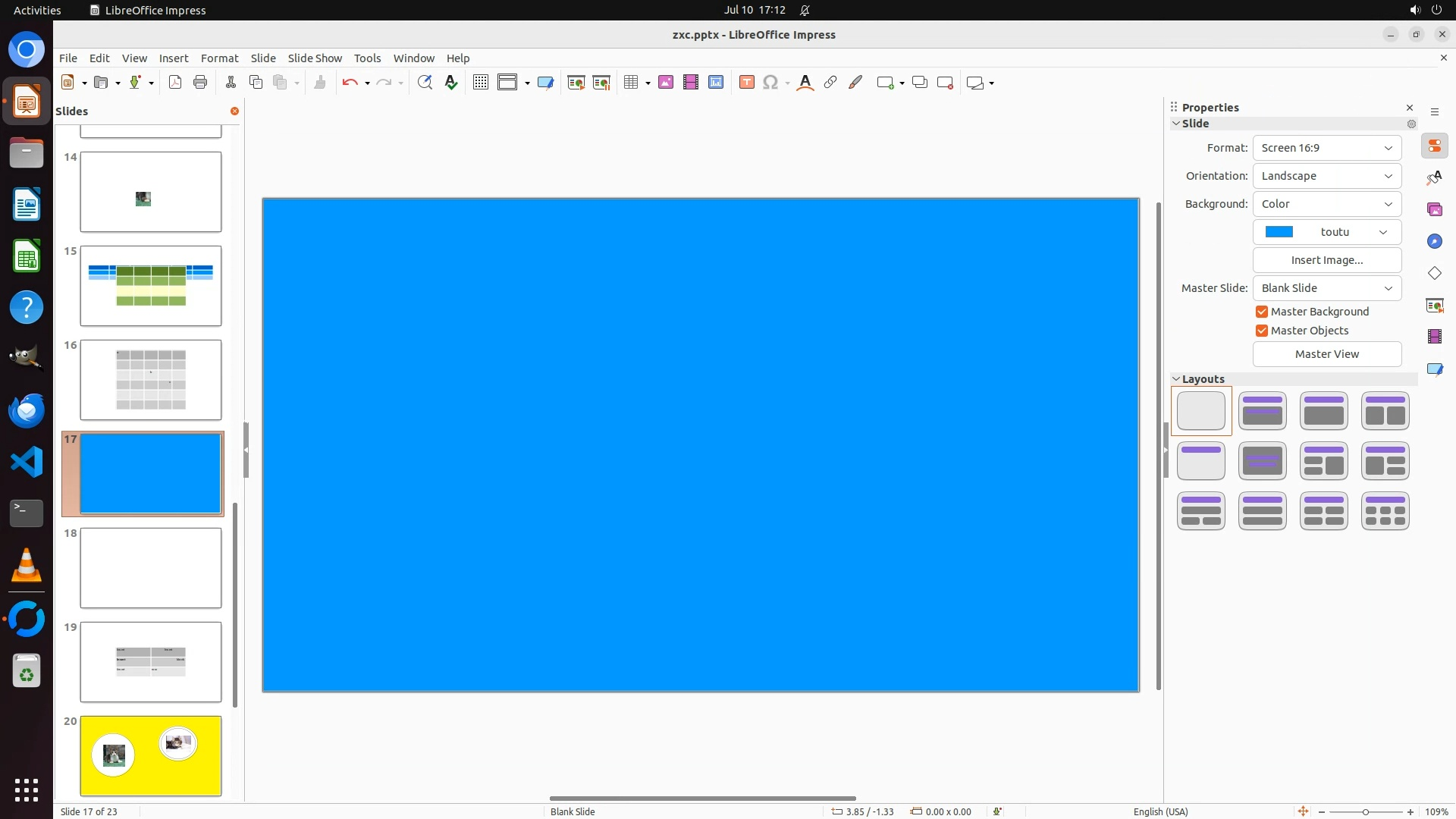Open the Gallery sidebar deck icon
Viewport: 1456px width, 819px height.
click(x=1434, y=209)
